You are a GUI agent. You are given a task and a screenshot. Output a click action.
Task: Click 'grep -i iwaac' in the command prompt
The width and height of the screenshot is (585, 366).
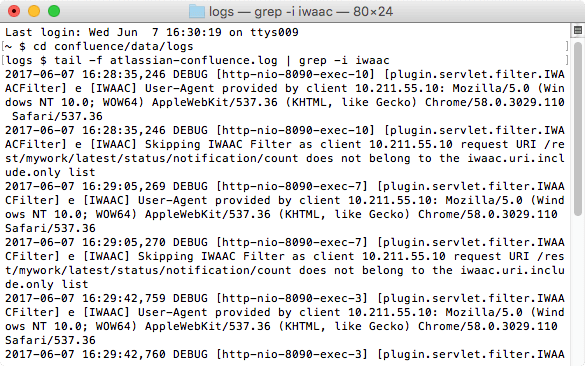[x=344, y=60]
